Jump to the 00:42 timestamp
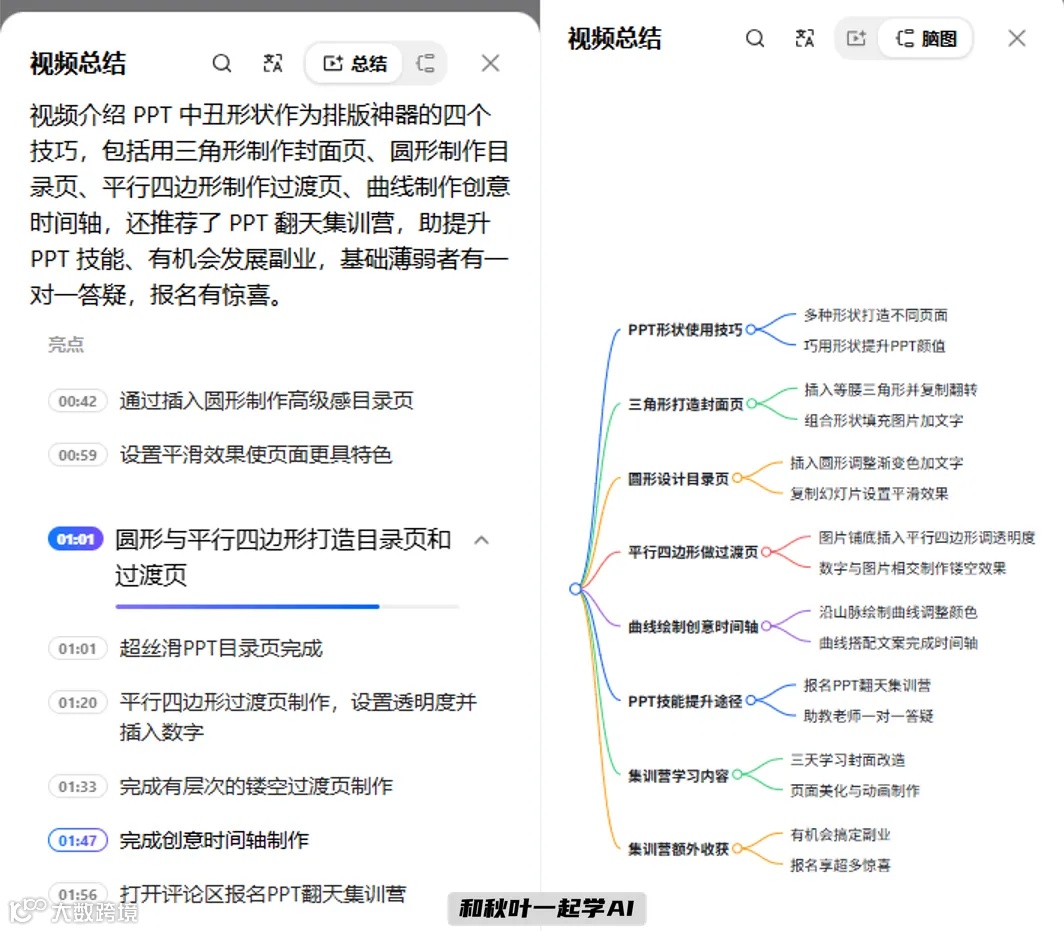1064x931 pixels. [77, 401]
